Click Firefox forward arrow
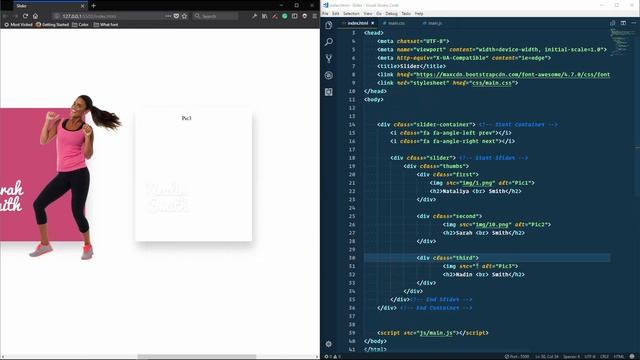640x360 pixels. click(x=15, y=16)
